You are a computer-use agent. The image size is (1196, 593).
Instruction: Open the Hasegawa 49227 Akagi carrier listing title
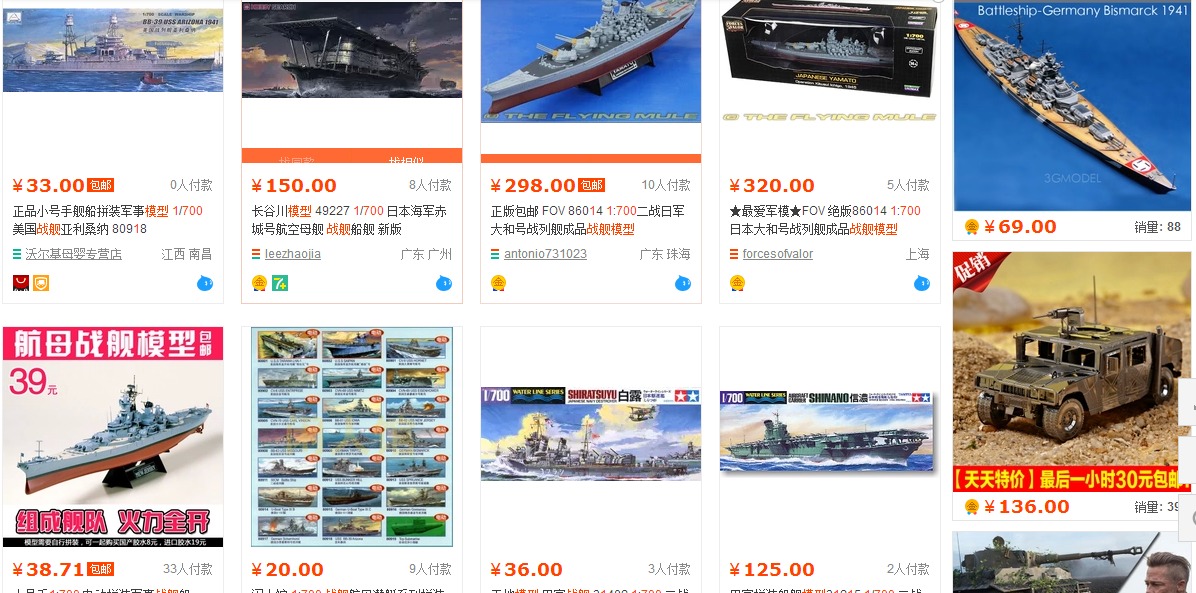pyautogui.click(x=349, y=220)
